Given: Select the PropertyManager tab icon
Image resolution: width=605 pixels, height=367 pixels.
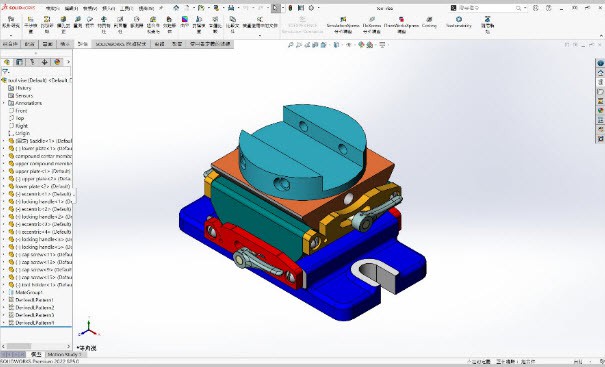Looking at the screenshot, I should tap(19, 62).
